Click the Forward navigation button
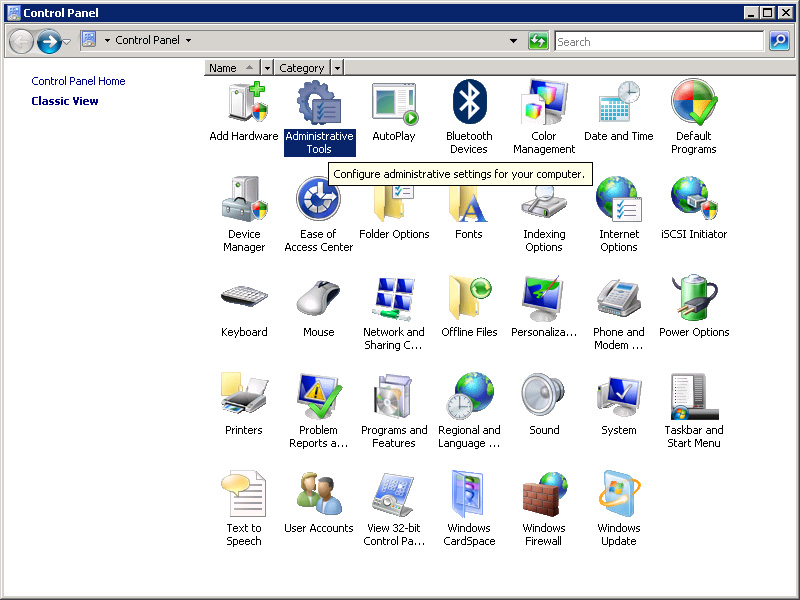Viewport: 800px width, 600px height. coord(49,42)
